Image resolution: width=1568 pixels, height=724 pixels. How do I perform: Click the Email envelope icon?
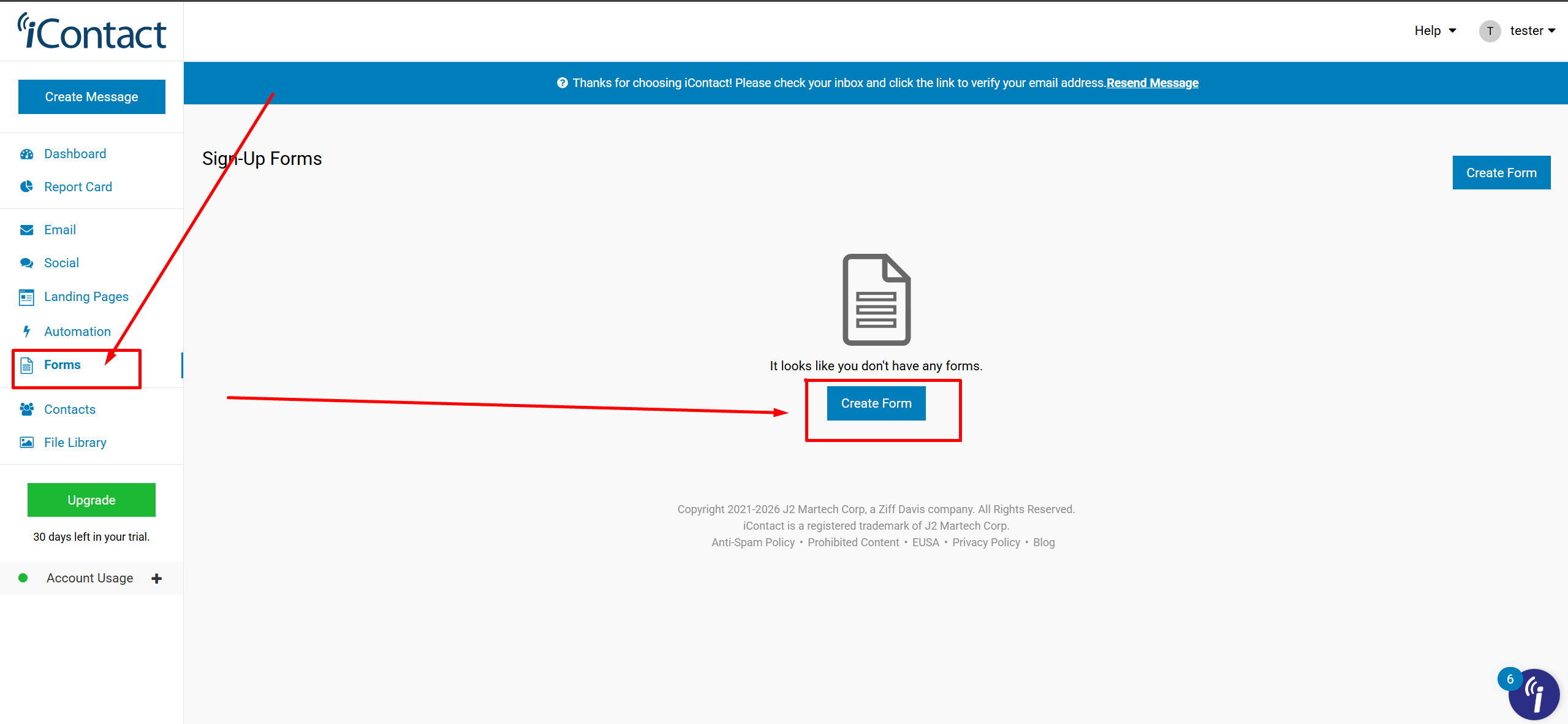pyautogui.click(x=26, y=230)
